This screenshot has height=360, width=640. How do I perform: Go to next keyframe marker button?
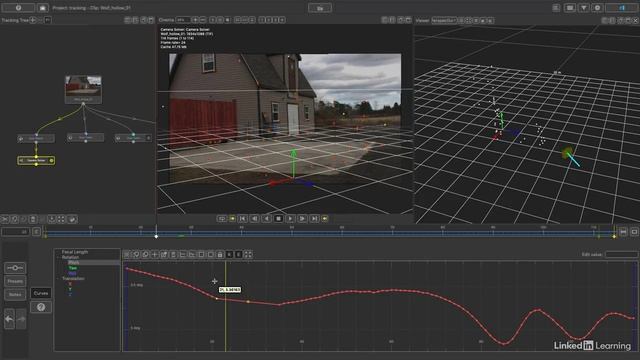[325, 219]
